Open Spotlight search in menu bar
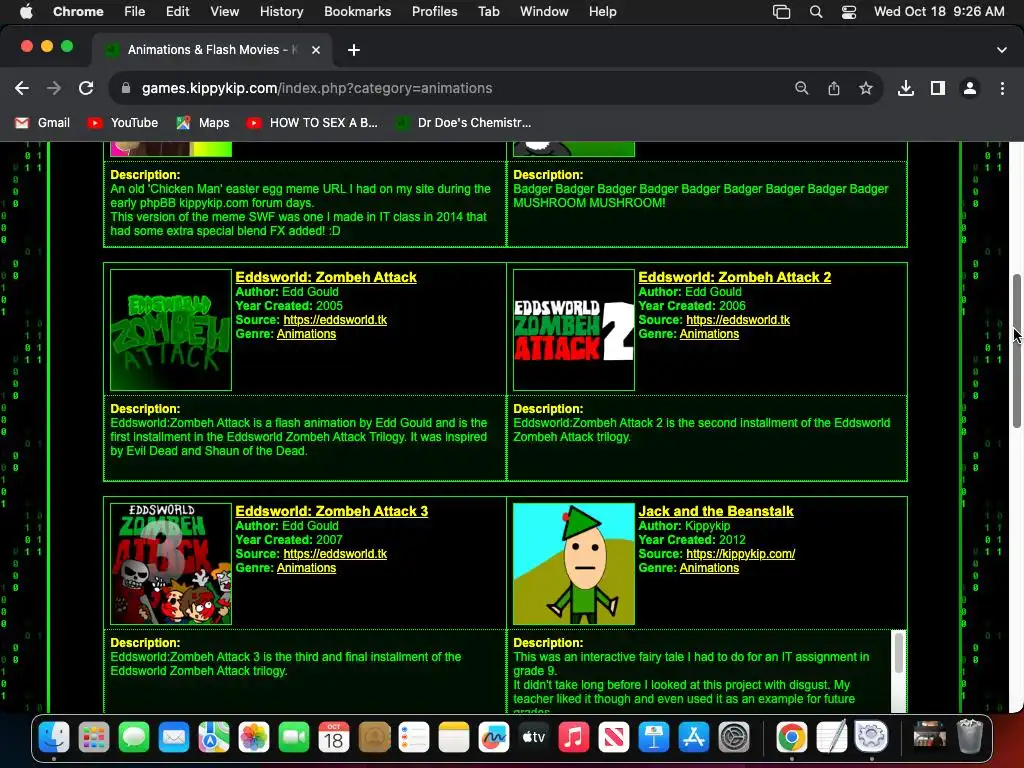This screenshot has width=1024, height=768. point(816,11)
